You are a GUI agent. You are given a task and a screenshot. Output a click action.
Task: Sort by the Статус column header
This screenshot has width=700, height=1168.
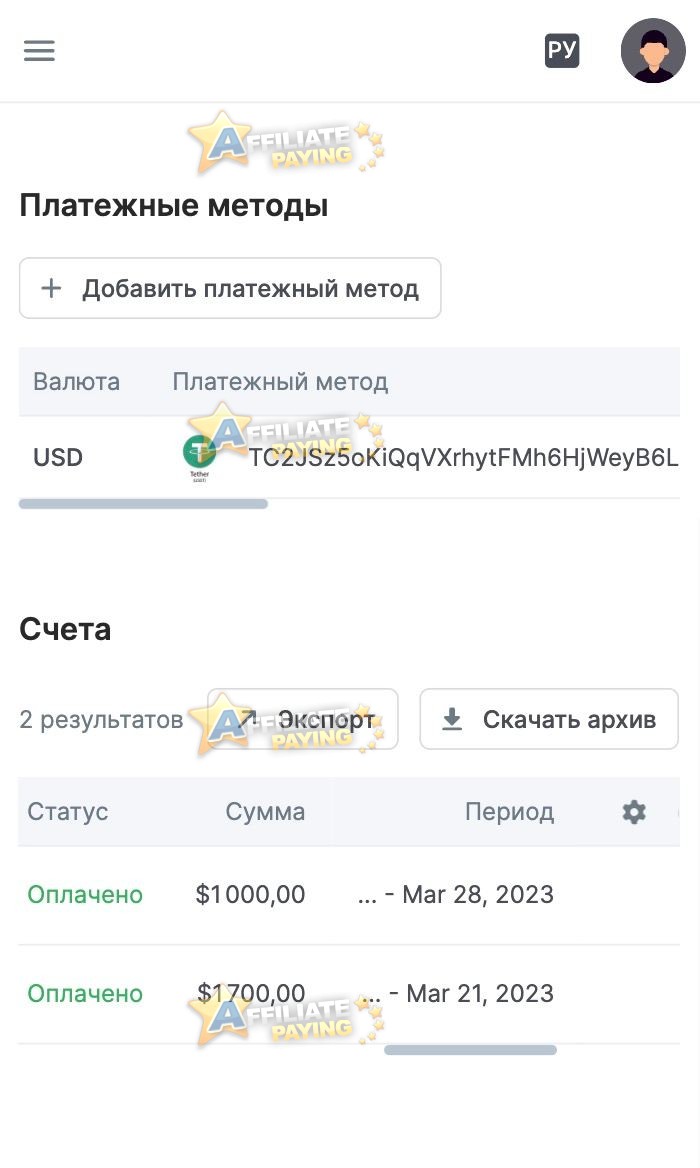coord(68,812)
